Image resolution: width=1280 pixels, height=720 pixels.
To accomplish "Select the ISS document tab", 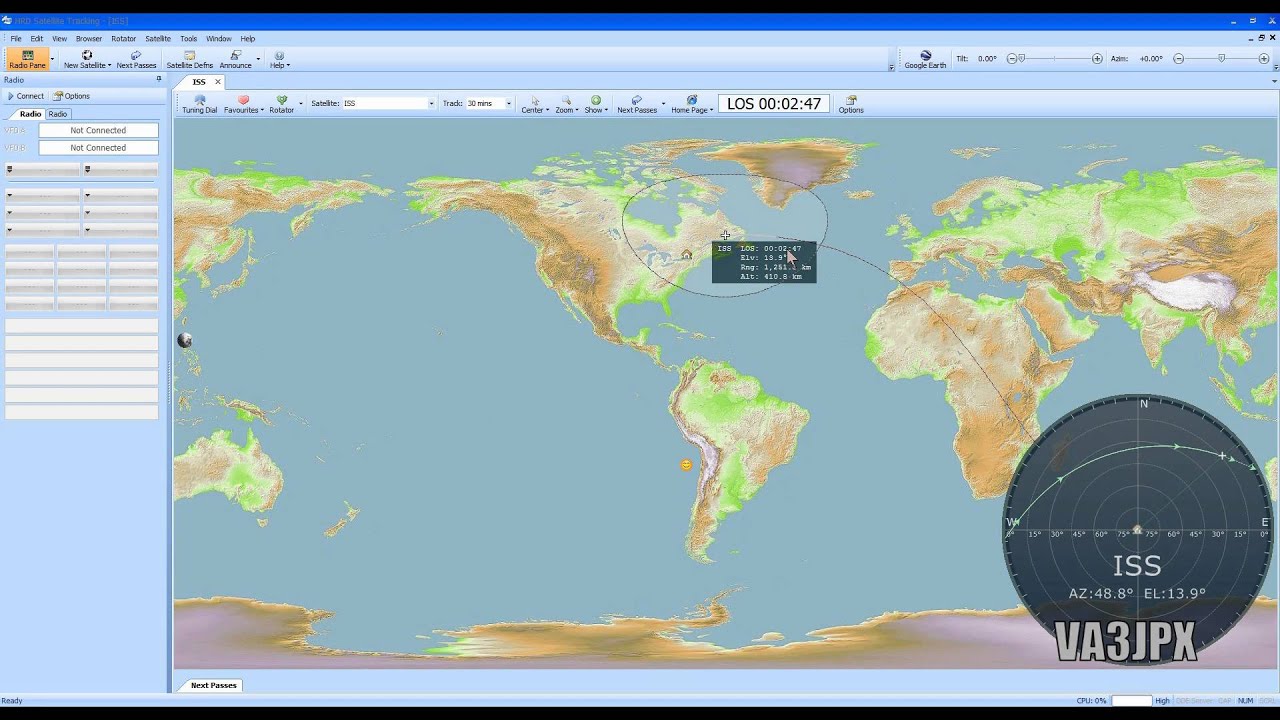I will click(x=199, y=82).
